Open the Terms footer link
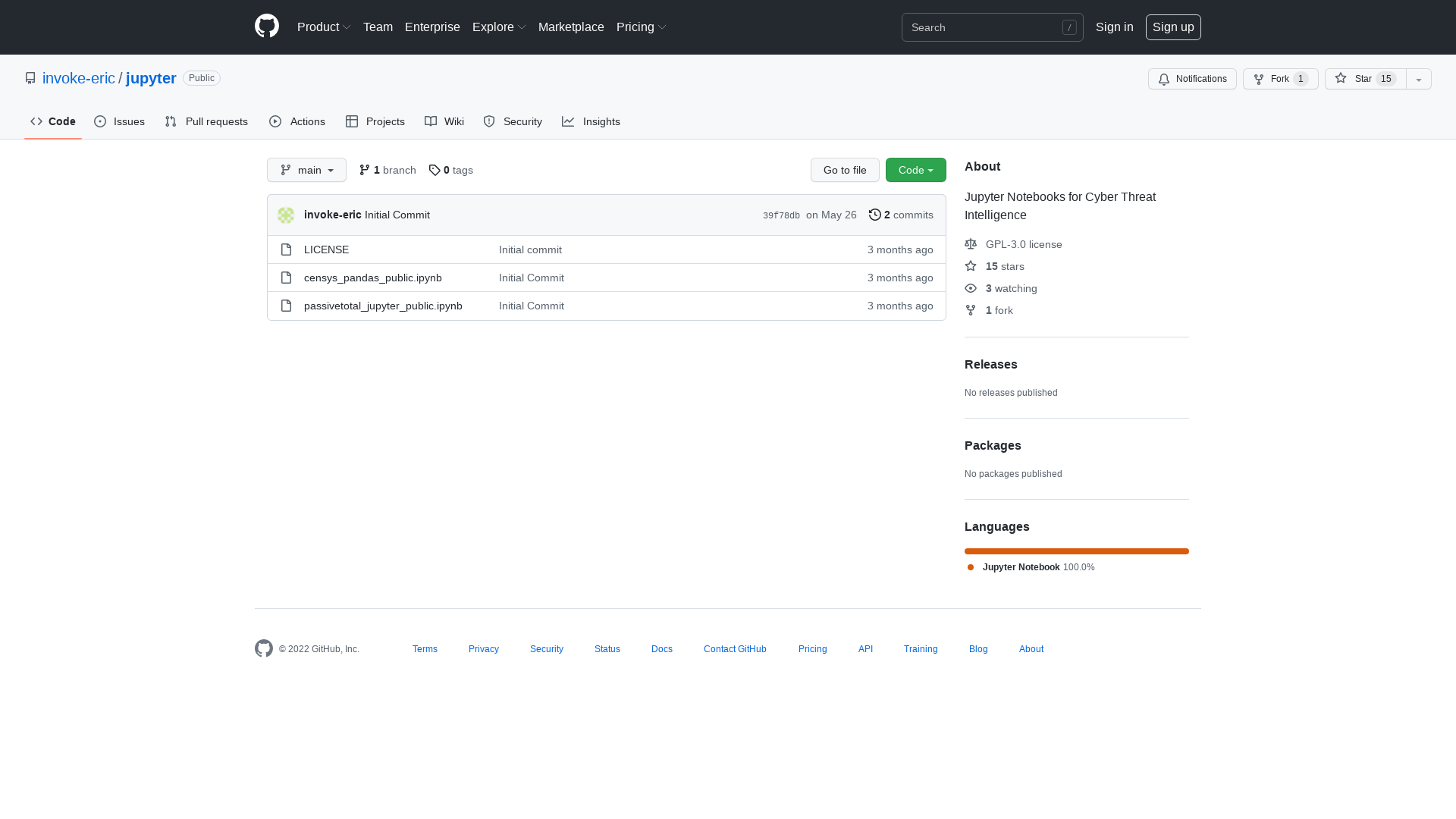 pos(425,649)
